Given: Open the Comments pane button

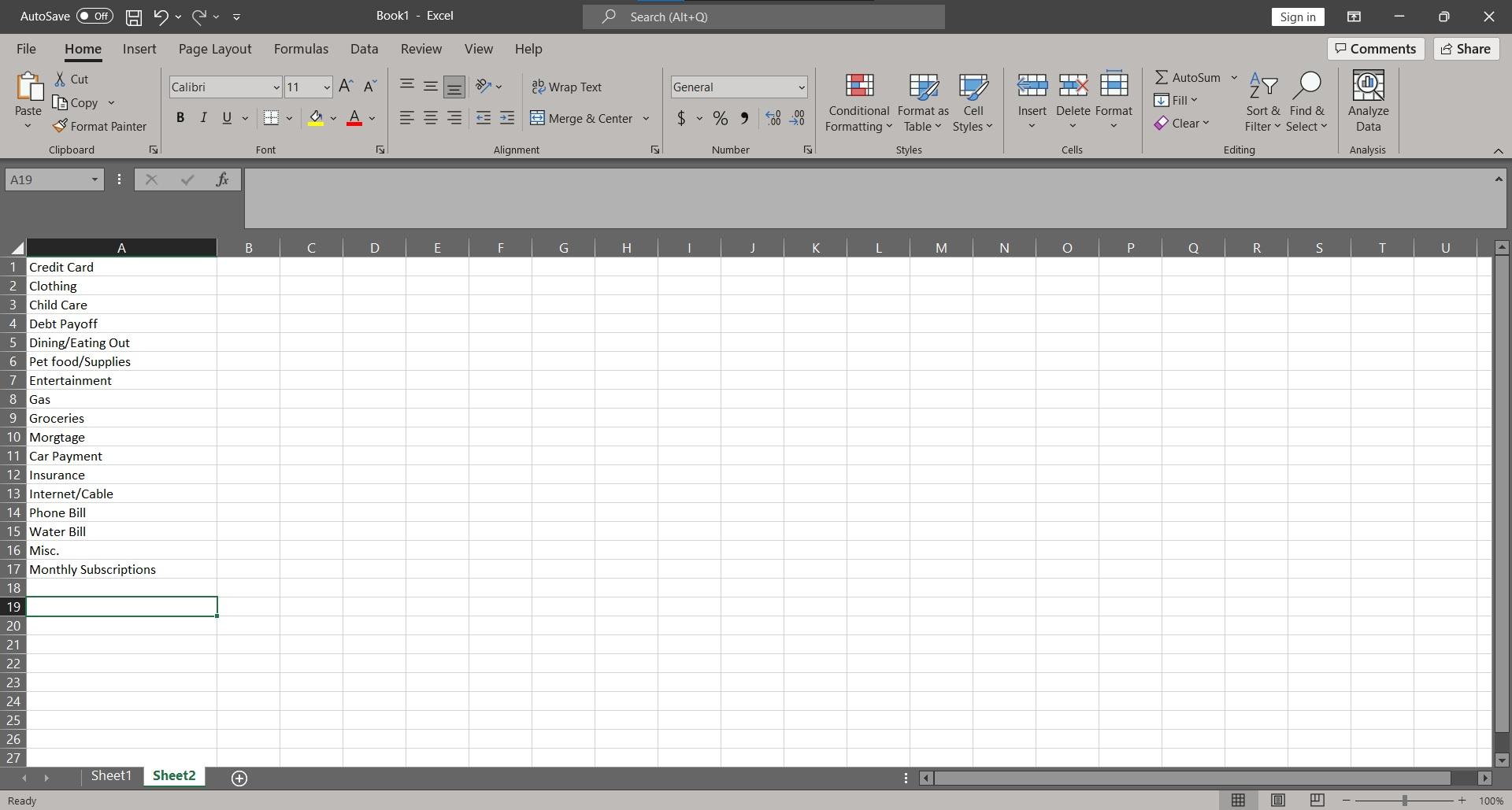Looking at the screenshot, I should click(1376, 49).
